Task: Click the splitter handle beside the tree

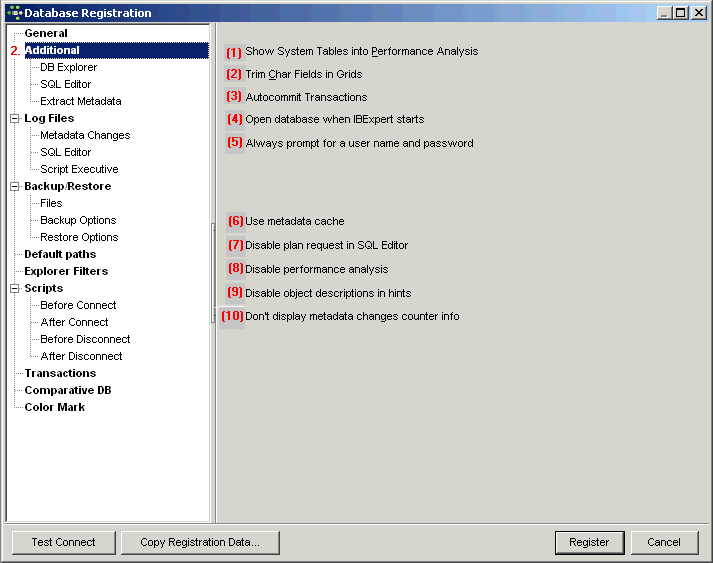Action: 213,273
